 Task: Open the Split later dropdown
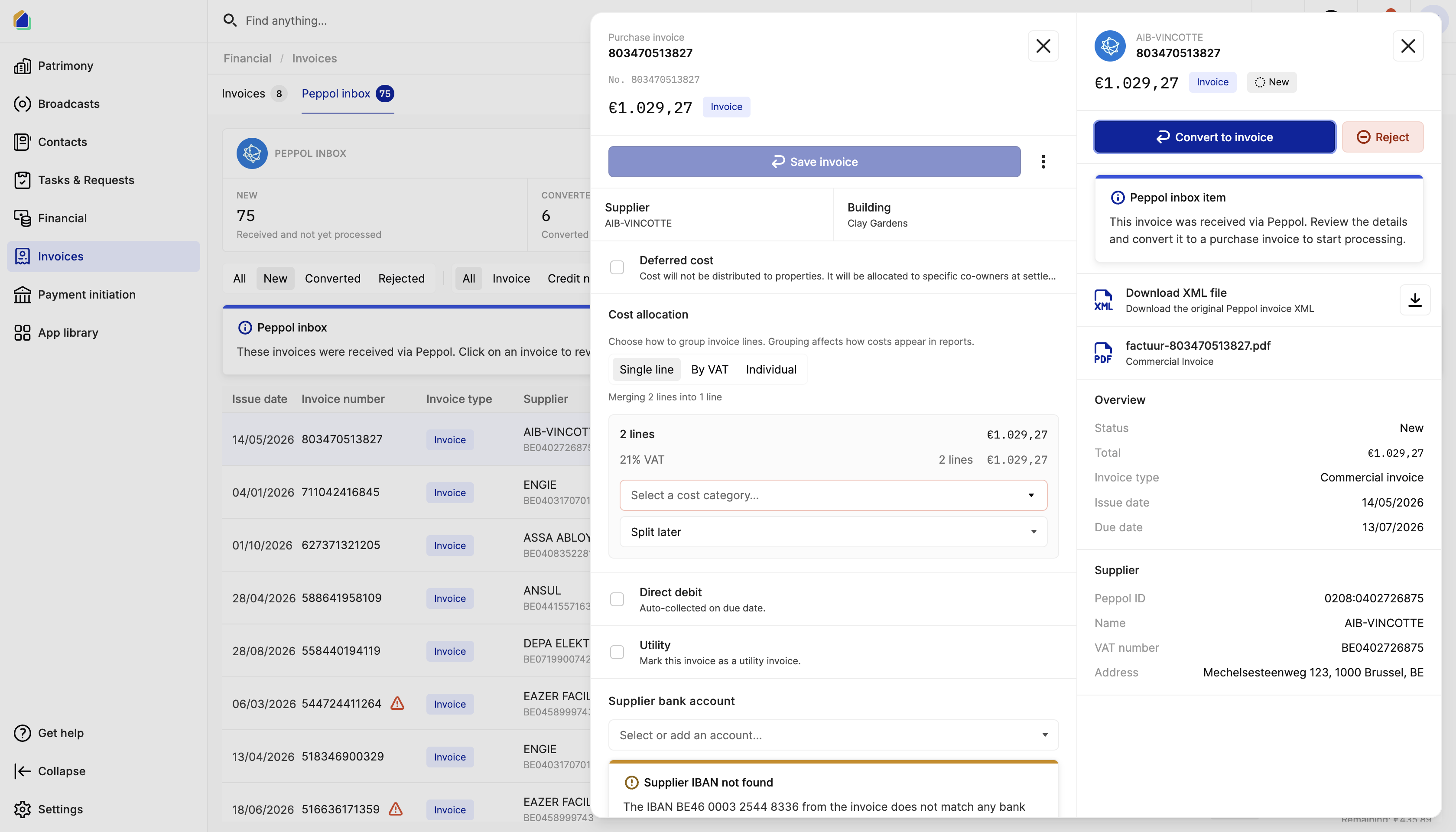point(833,532)
